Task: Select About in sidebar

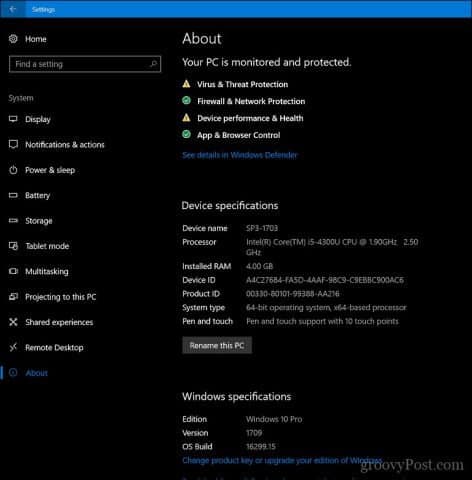Action: (x=36, y=373)
